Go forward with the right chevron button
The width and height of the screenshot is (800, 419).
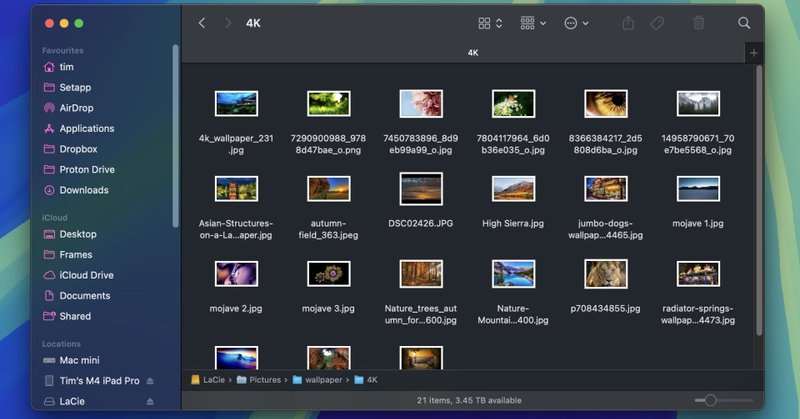228,23
